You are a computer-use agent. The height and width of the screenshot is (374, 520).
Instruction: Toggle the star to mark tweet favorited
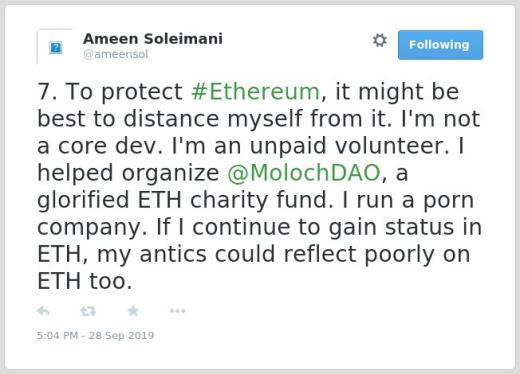(133, 311)
